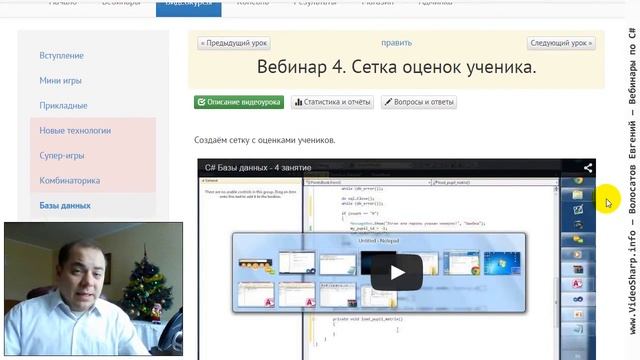Click the править link
The image size is (640, 360).
[396, 42]
